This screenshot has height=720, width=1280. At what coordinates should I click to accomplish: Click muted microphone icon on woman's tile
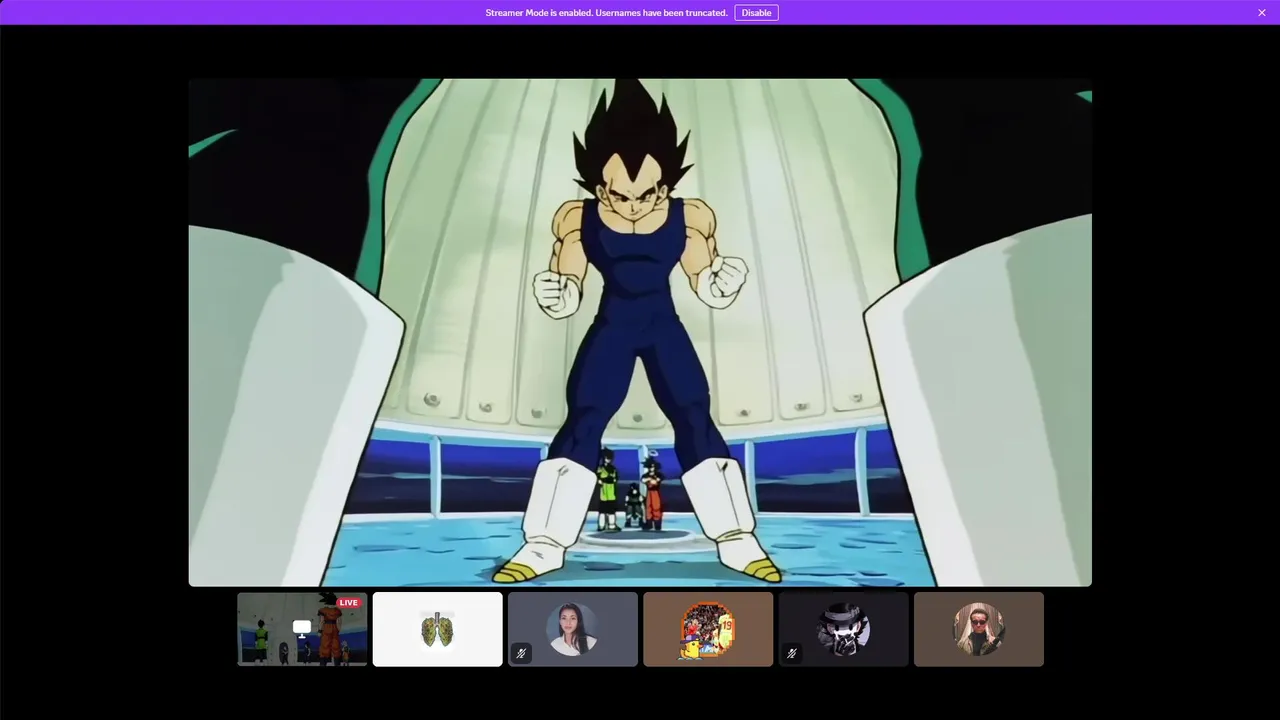pos(521,653)
